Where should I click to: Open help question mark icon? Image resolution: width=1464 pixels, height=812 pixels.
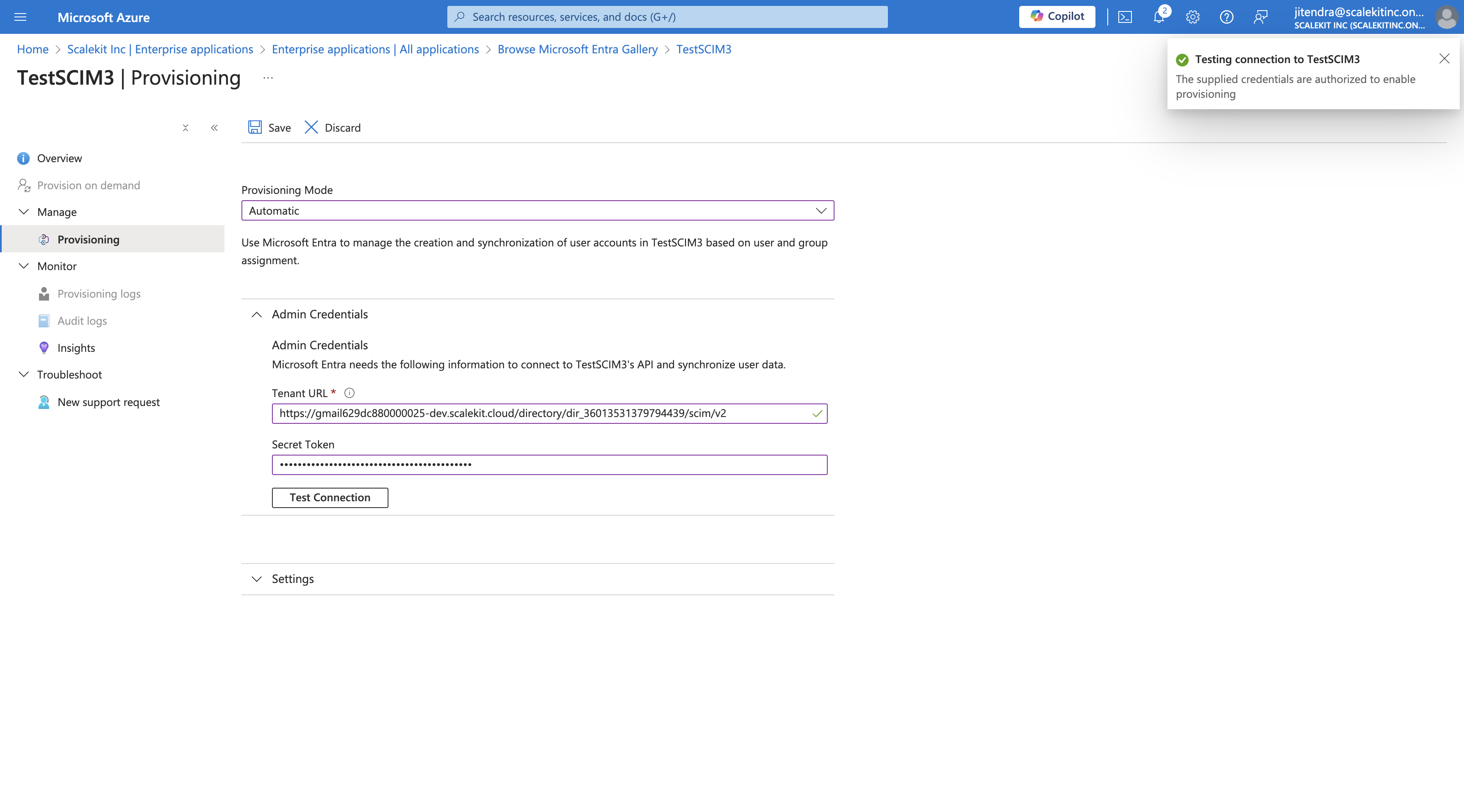point(1226,17)
